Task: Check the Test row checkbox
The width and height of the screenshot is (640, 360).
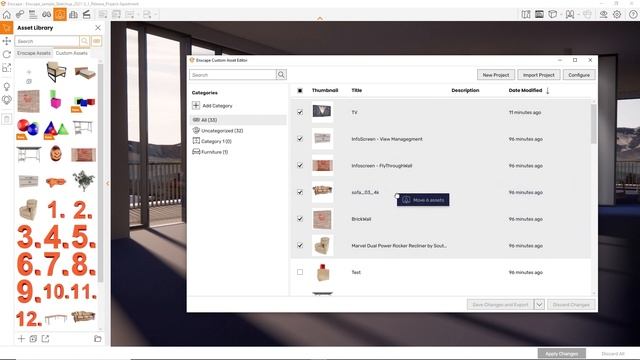Action: click(300, 272)
